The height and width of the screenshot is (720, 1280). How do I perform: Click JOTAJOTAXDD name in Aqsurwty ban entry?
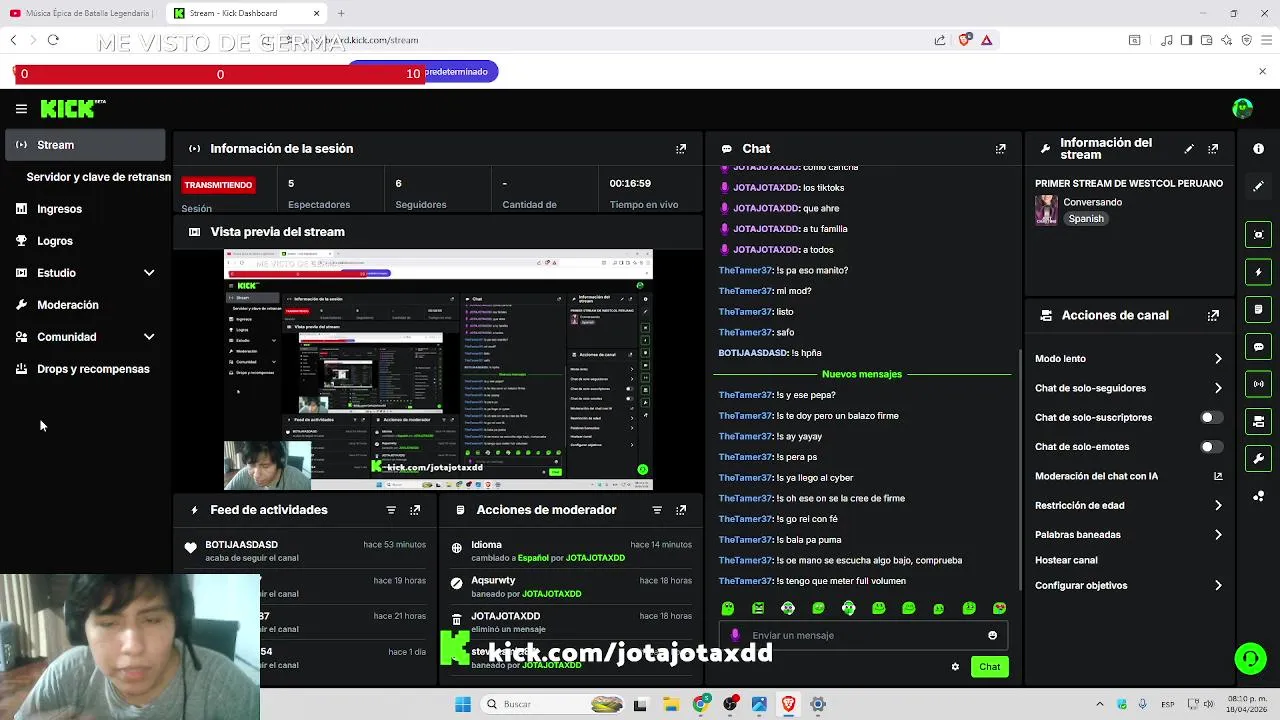click(551, 594)
